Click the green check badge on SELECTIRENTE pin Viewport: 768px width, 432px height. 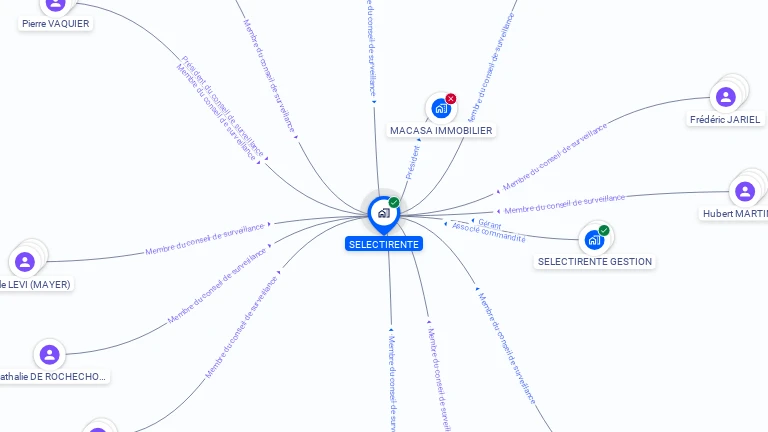point(394,202)
